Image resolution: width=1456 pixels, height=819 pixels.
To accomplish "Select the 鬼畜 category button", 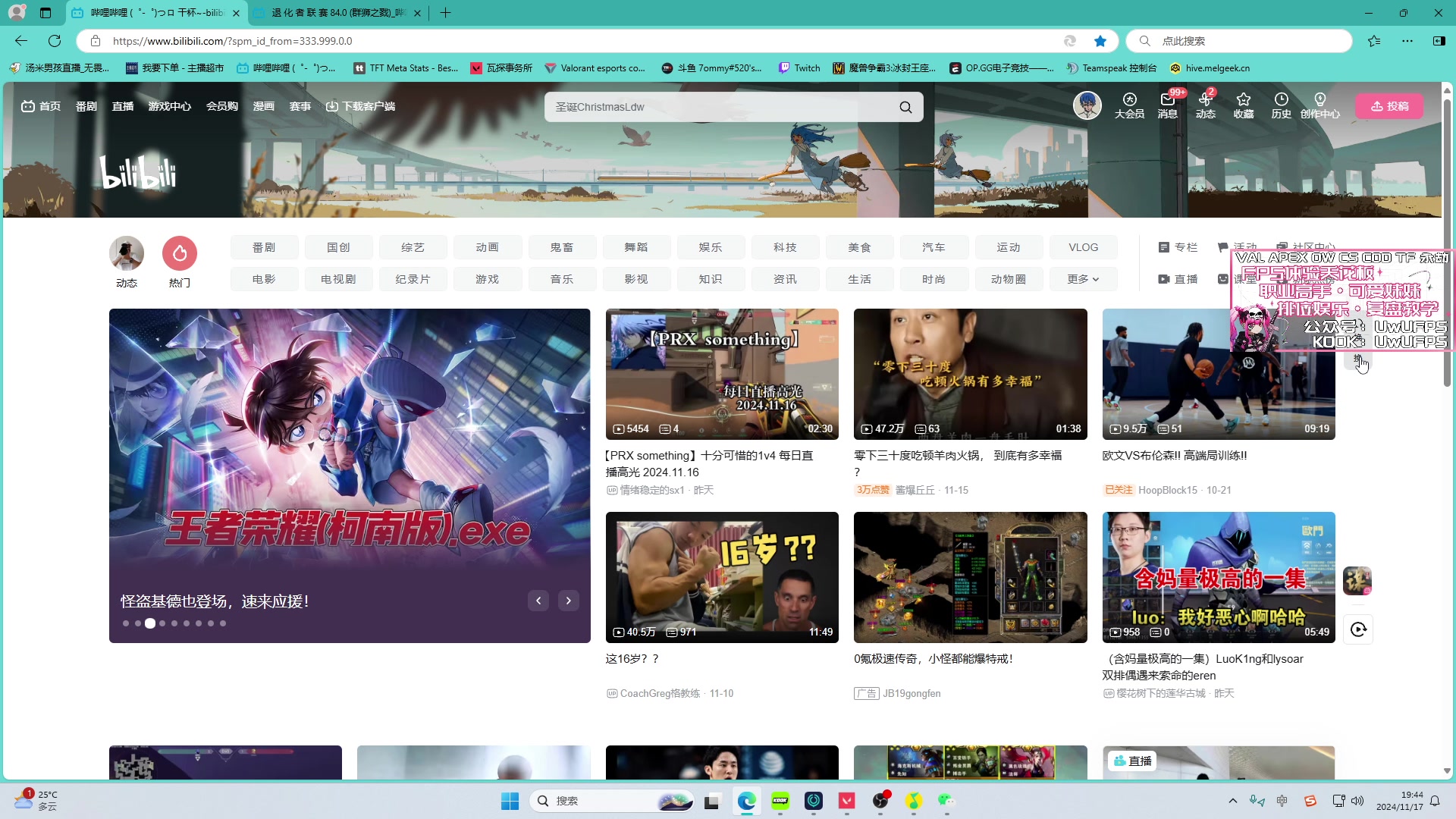I will click(x=561, y=247).
